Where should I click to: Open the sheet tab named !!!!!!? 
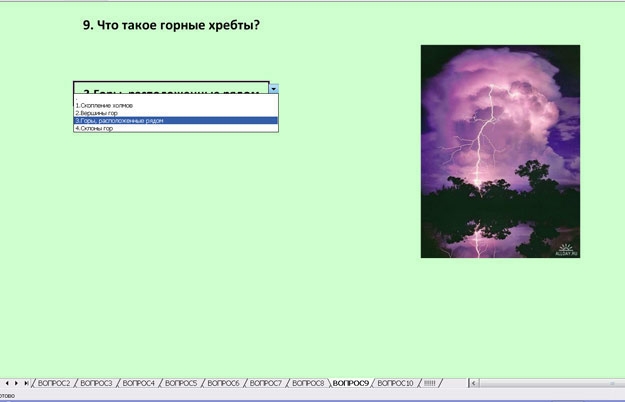429,383
